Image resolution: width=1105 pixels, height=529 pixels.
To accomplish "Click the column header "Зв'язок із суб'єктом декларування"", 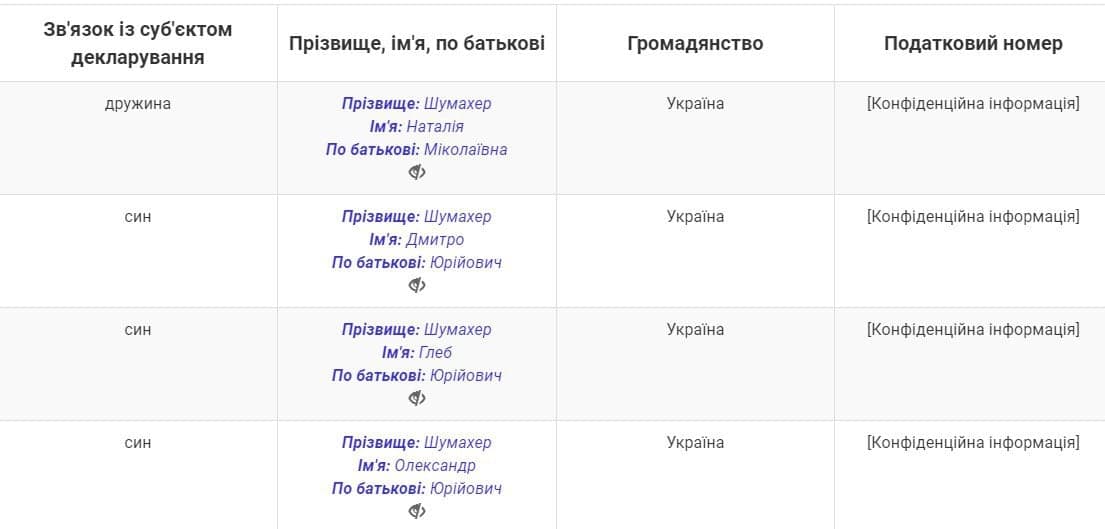I will 138,43.
